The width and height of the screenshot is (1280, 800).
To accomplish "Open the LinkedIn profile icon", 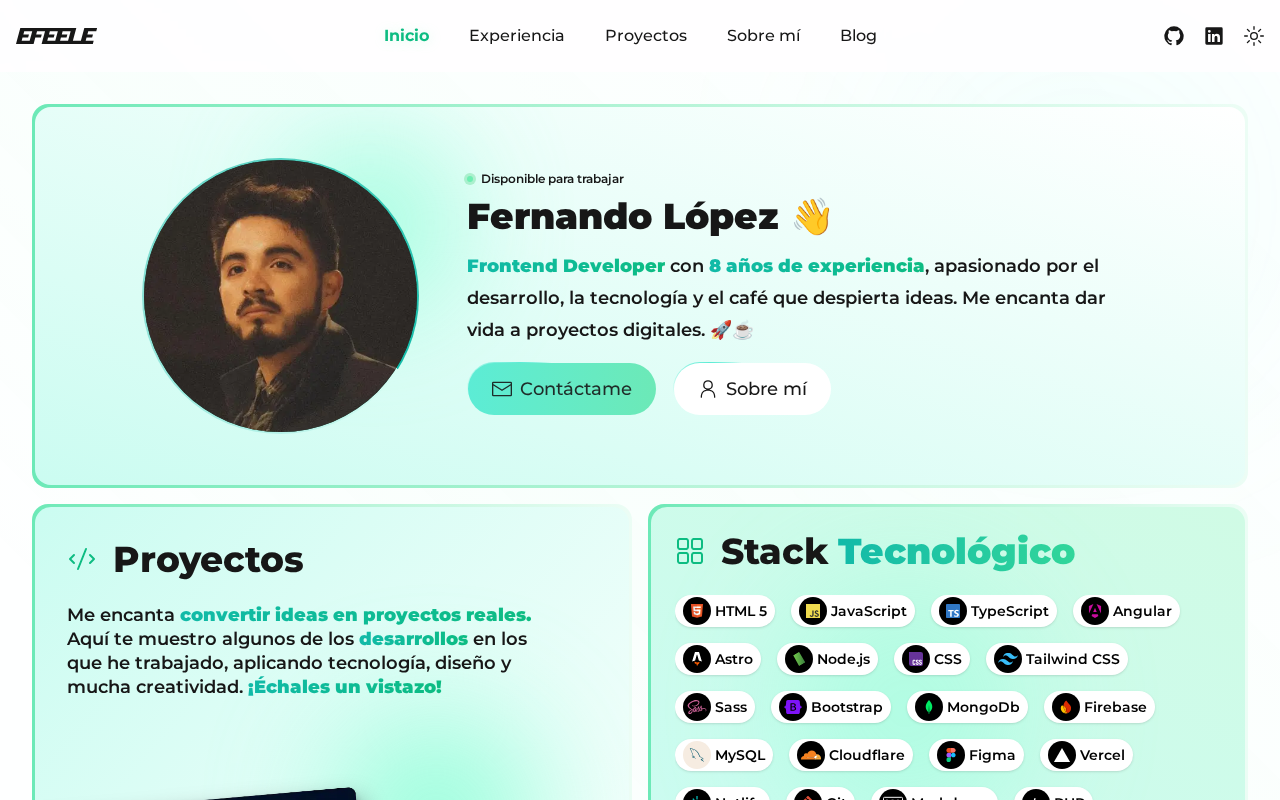I will pos(1214,36).
